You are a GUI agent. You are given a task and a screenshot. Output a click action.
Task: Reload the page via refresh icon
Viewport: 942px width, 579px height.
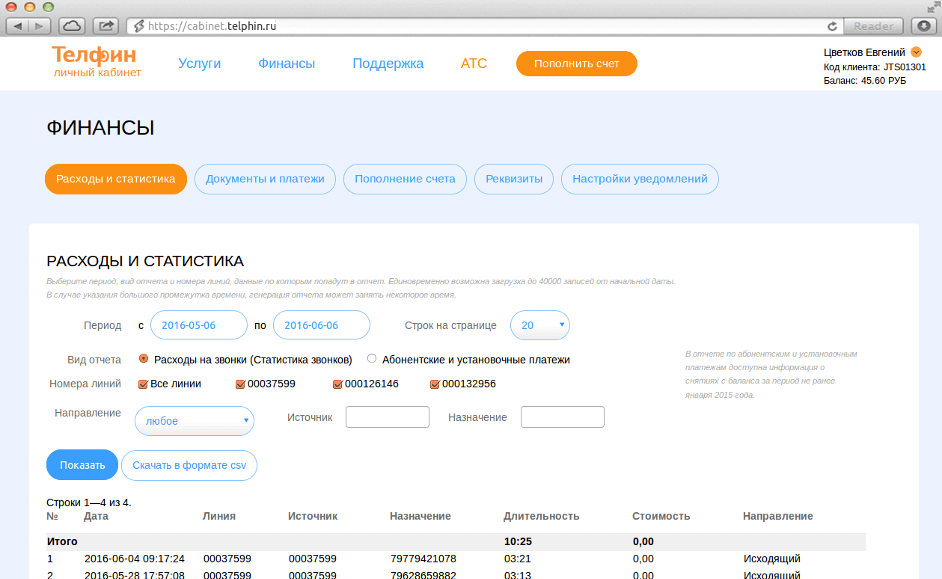point(830,27)
